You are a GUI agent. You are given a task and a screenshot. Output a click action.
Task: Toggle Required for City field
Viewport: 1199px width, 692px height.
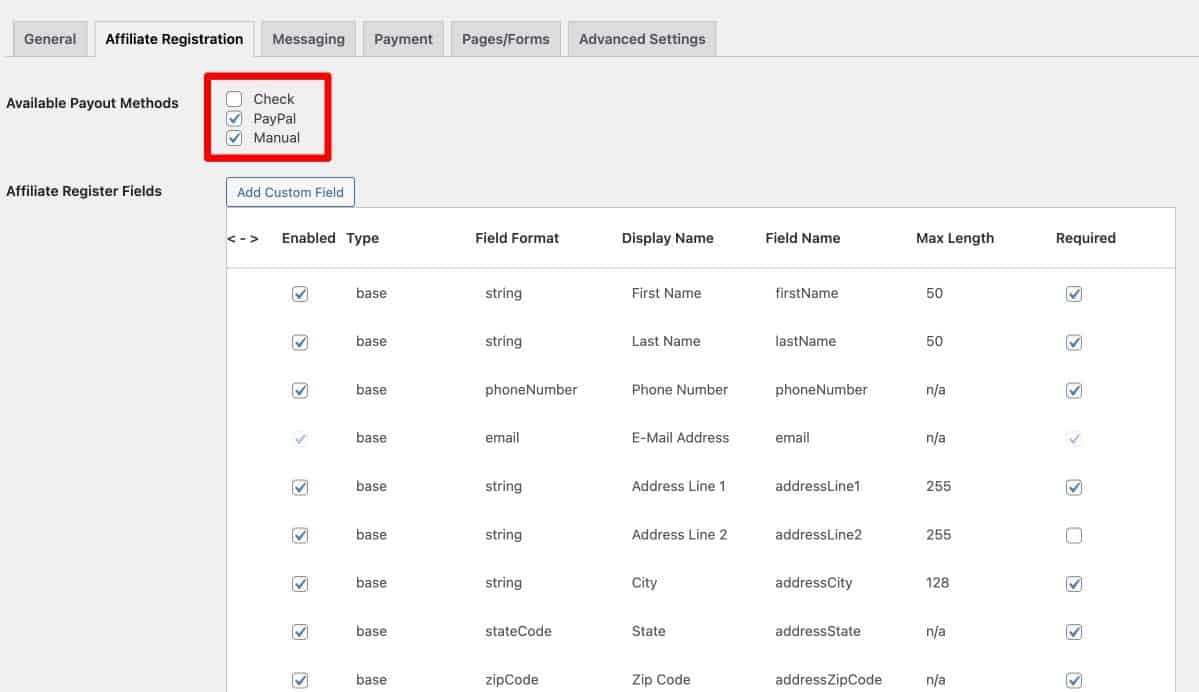coord(1074,583)
